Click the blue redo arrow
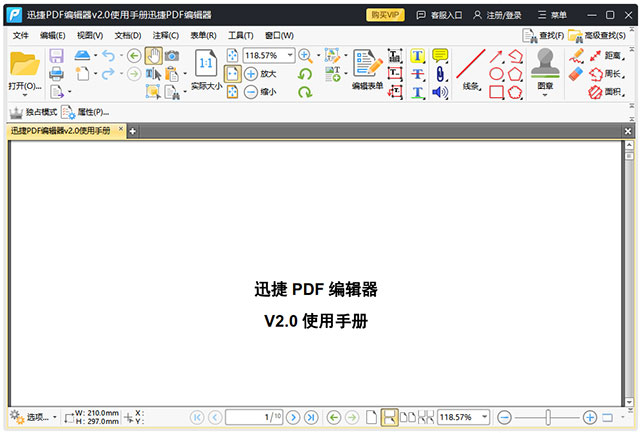This screenshot has height=433, width=640. [108, 74]
